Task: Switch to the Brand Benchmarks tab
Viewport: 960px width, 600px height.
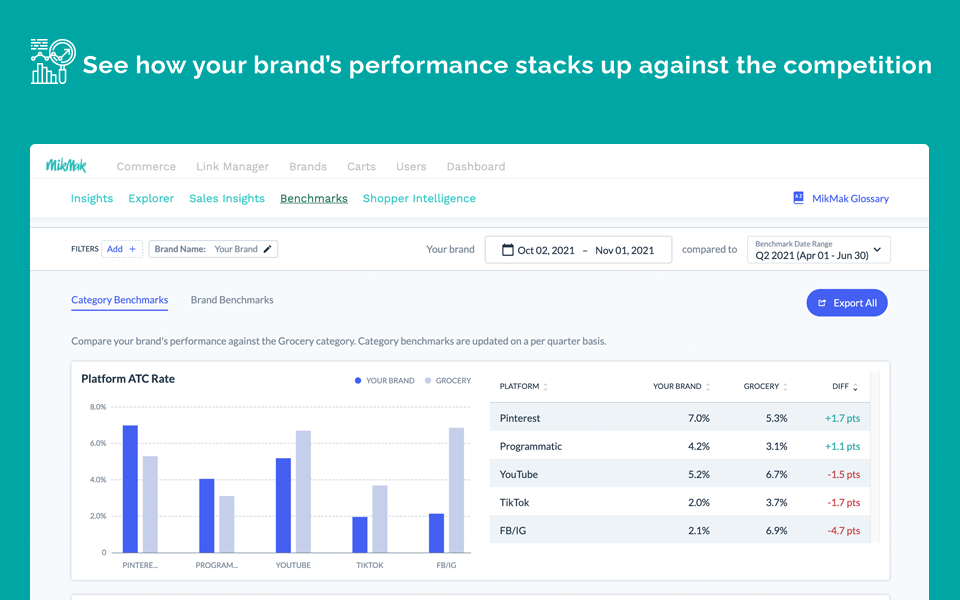Action: [231, 299]
